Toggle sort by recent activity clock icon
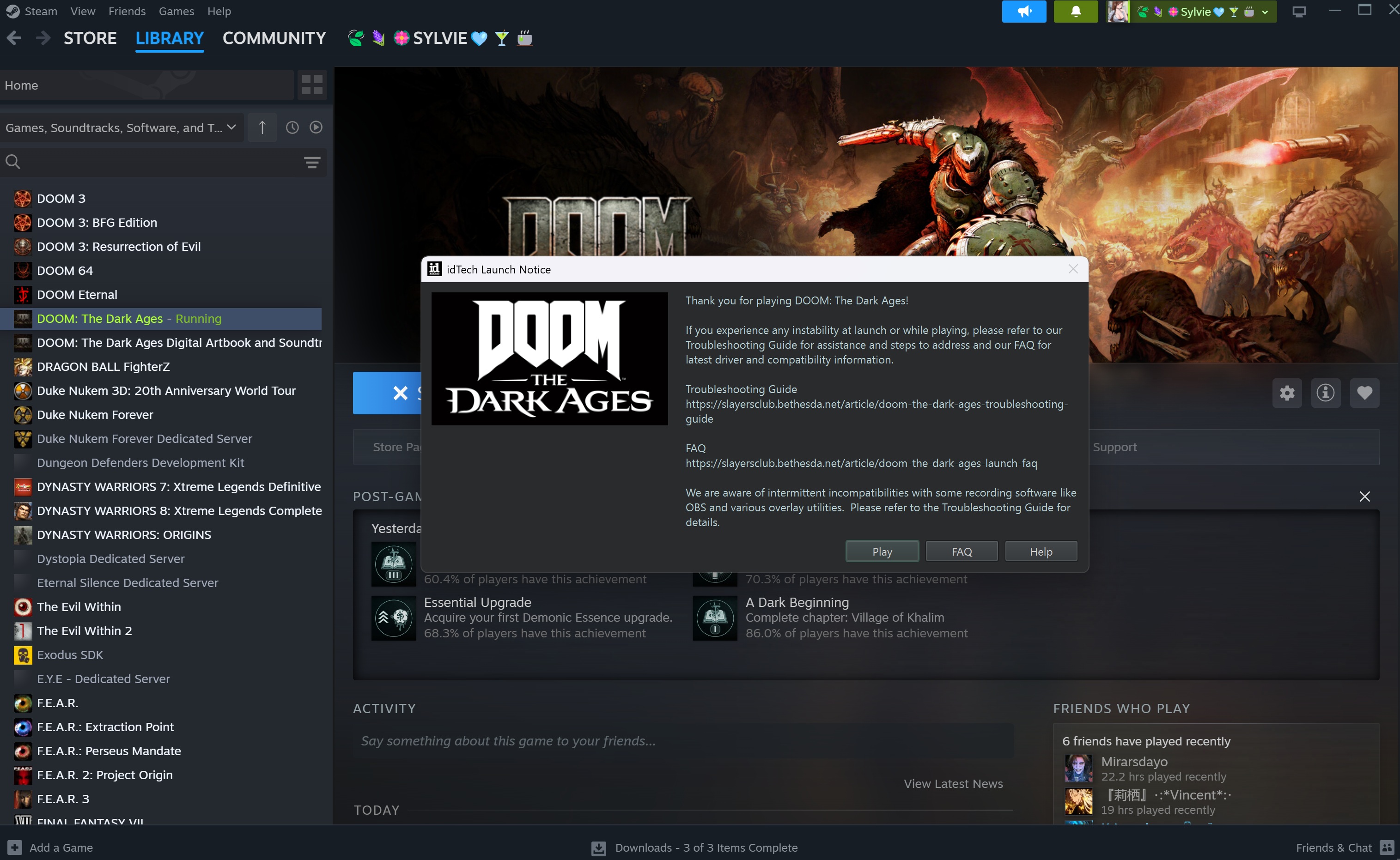 pos(292,127)
